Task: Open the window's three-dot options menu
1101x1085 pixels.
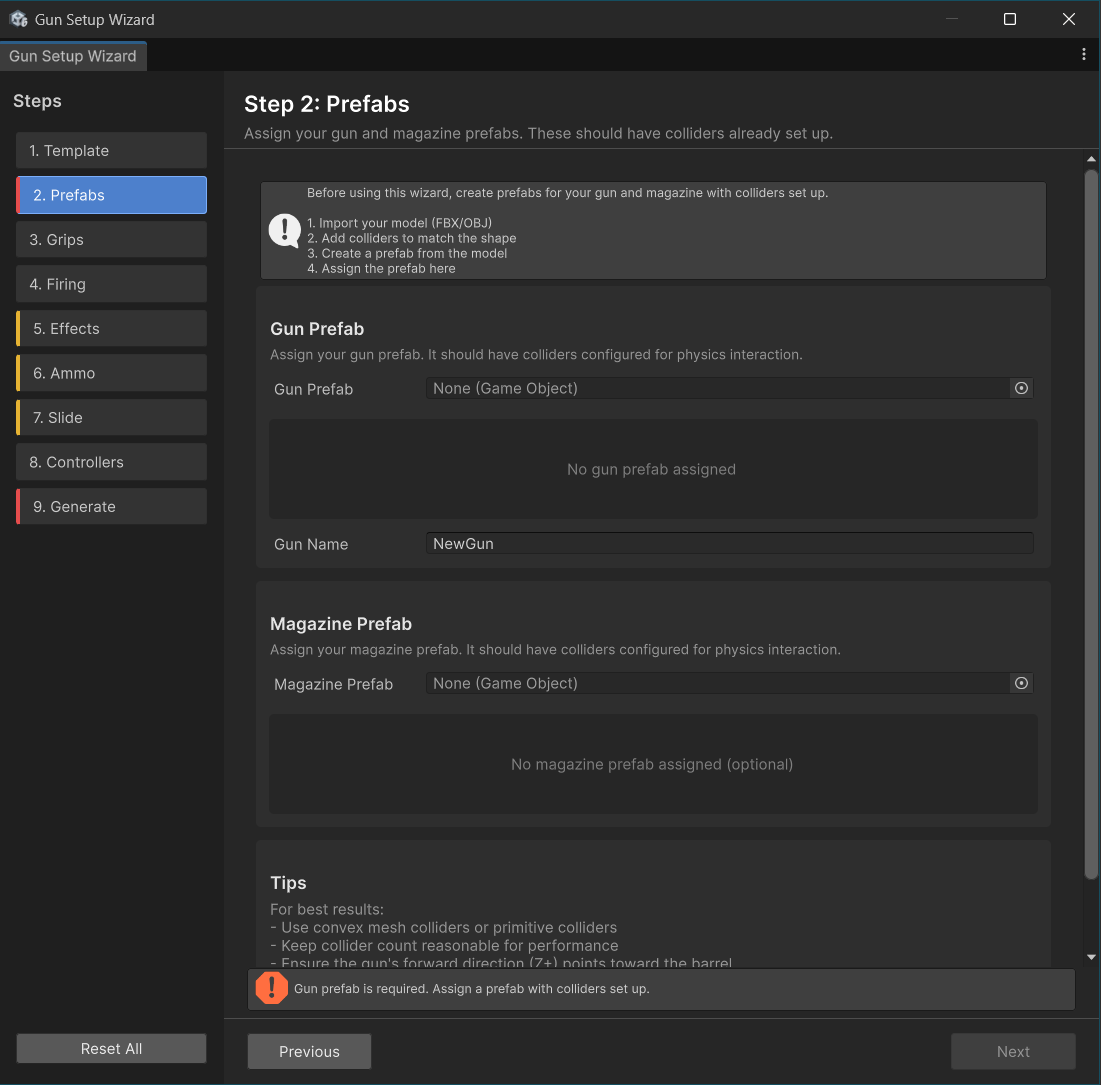Action: coord(1083,55)
